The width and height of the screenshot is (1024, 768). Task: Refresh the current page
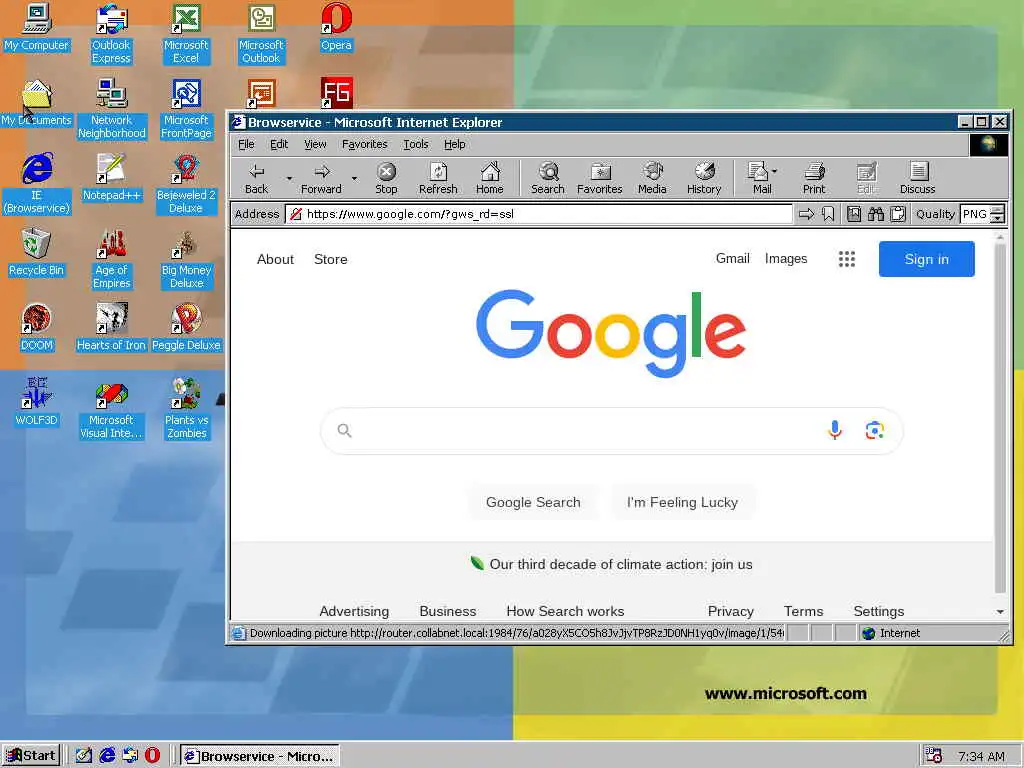[x=438, y=178]
